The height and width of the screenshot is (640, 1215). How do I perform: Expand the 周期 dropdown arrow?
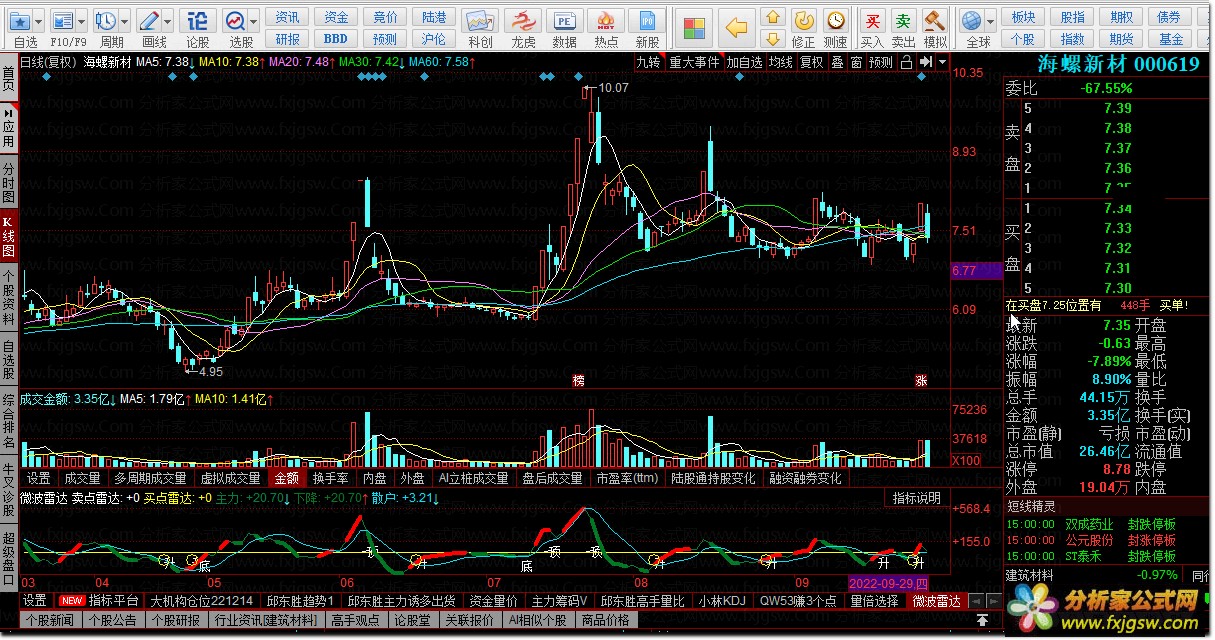click(x=125, y=21)
